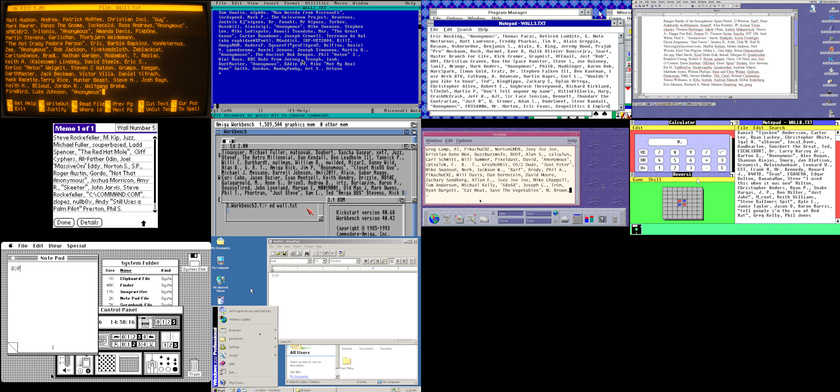840x392 pixels.
Task: Click the C clear key on the Windows 1.0 Calculator
Action: pos(722,168)
